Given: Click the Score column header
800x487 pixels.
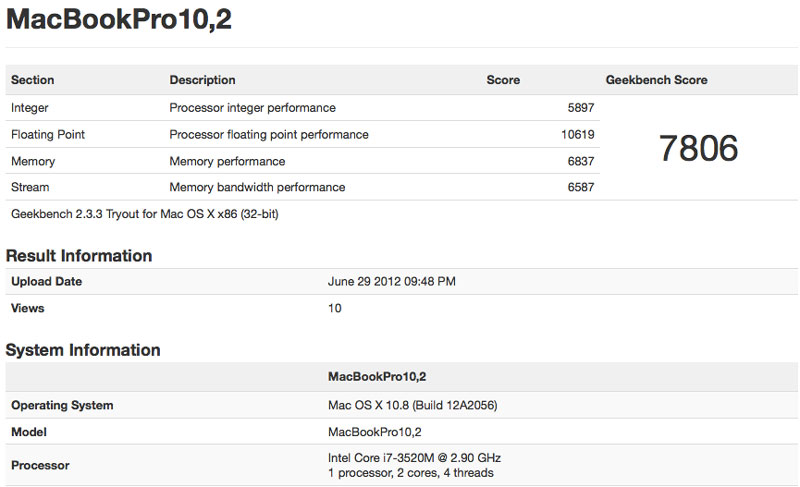Looking at the screenshot, I should [503, 80].
